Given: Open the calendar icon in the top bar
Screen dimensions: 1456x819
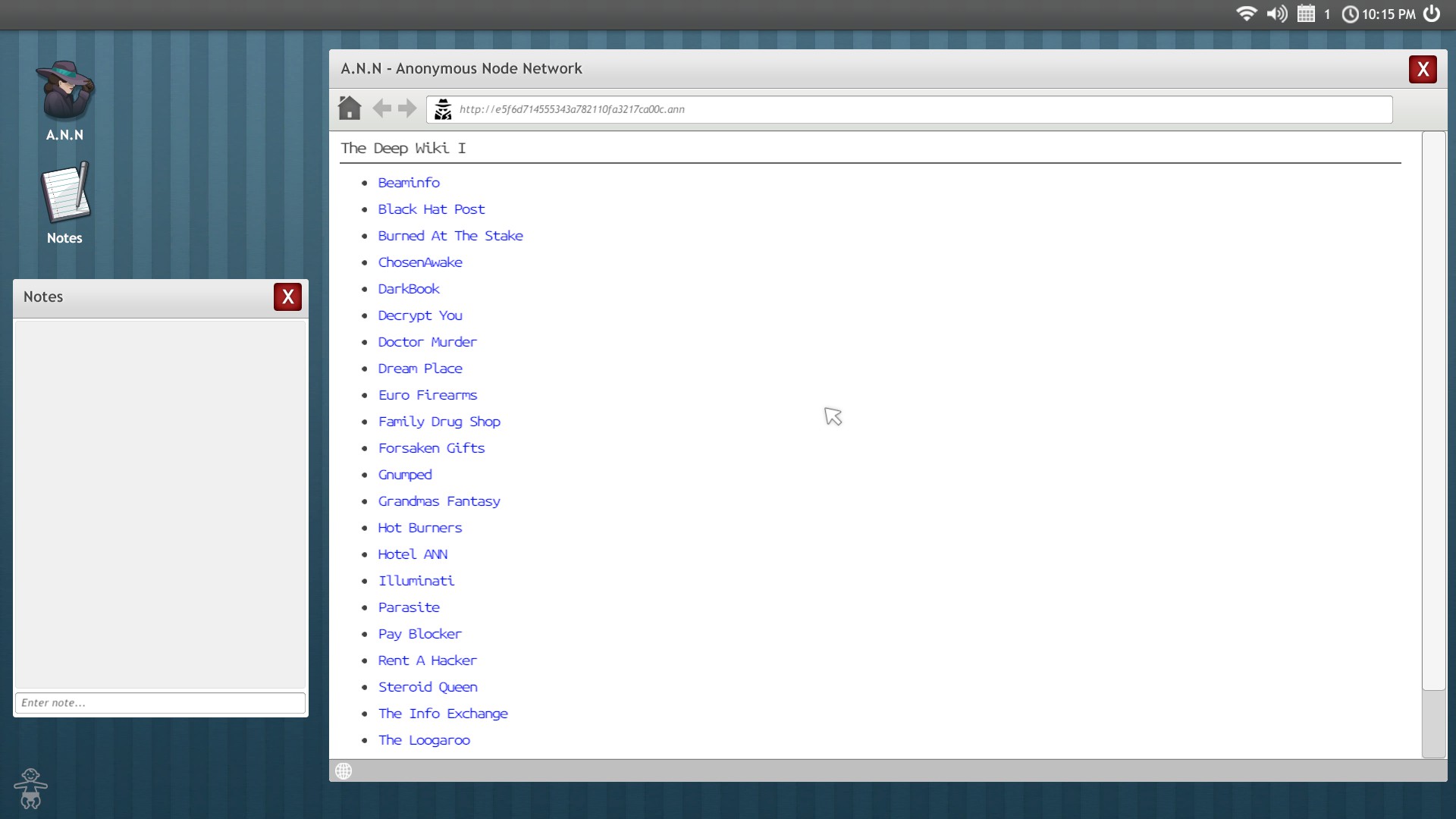Looking at the screenshot, I should pos(1306,14).
